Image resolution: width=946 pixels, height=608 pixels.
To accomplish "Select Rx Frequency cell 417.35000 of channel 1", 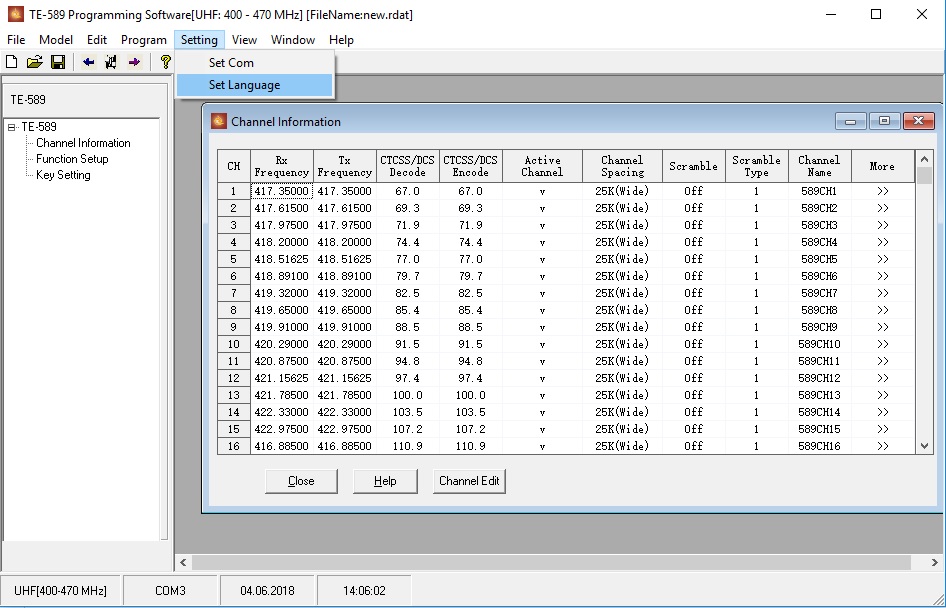I will [282, 191].
